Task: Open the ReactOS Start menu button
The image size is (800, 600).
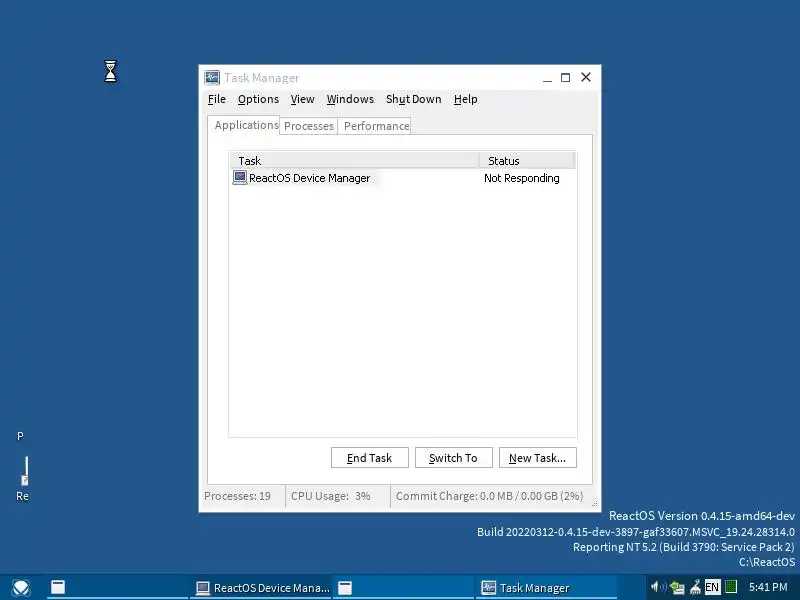Action: (21, 588)
